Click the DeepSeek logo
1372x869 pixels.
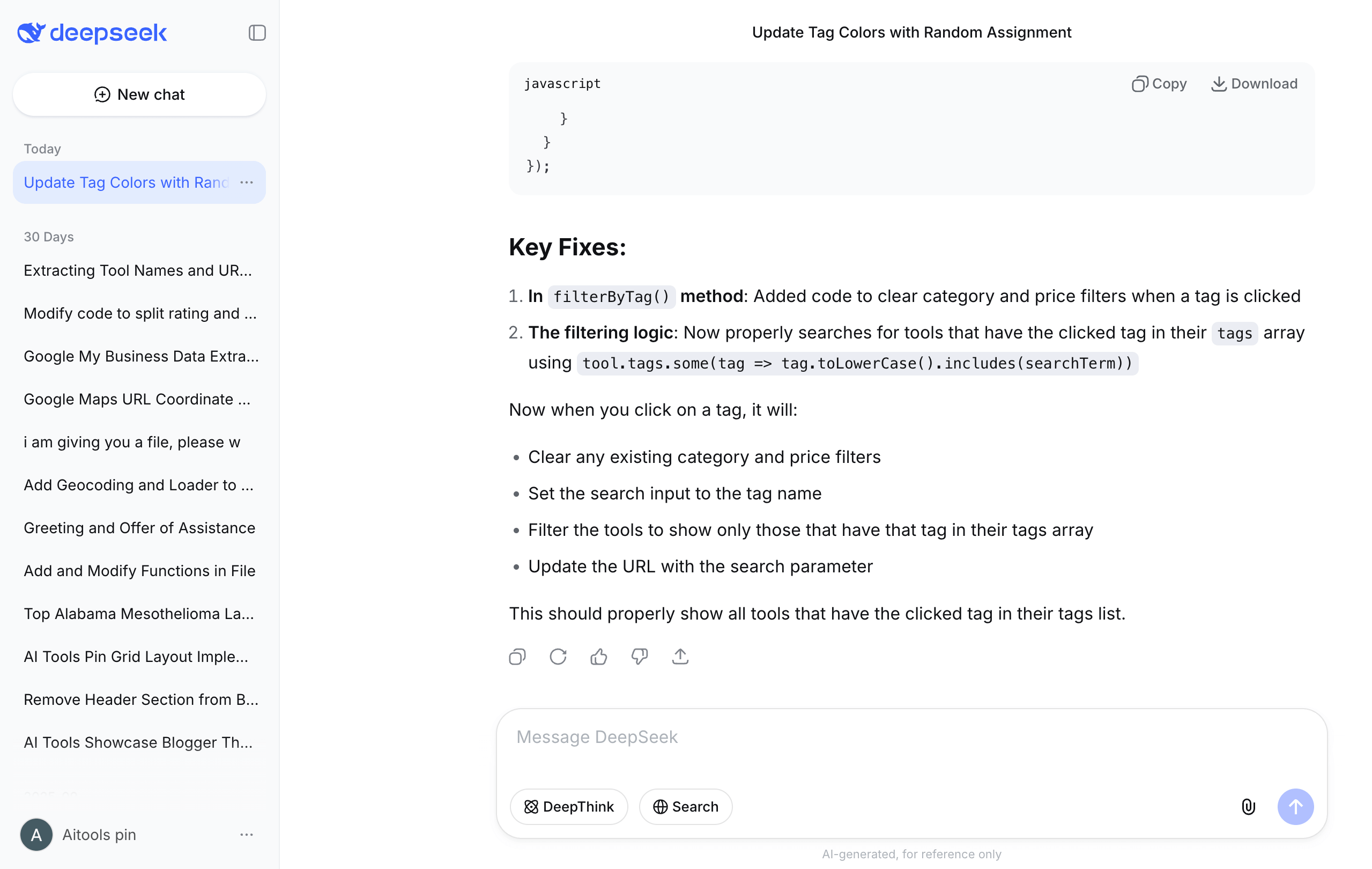(x=91, y=33)
